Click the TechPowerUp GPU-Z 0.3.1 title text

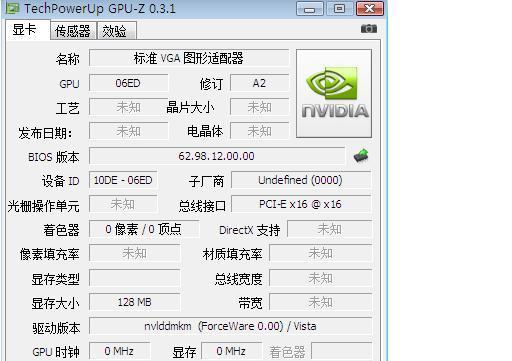[x=100, y=8]
